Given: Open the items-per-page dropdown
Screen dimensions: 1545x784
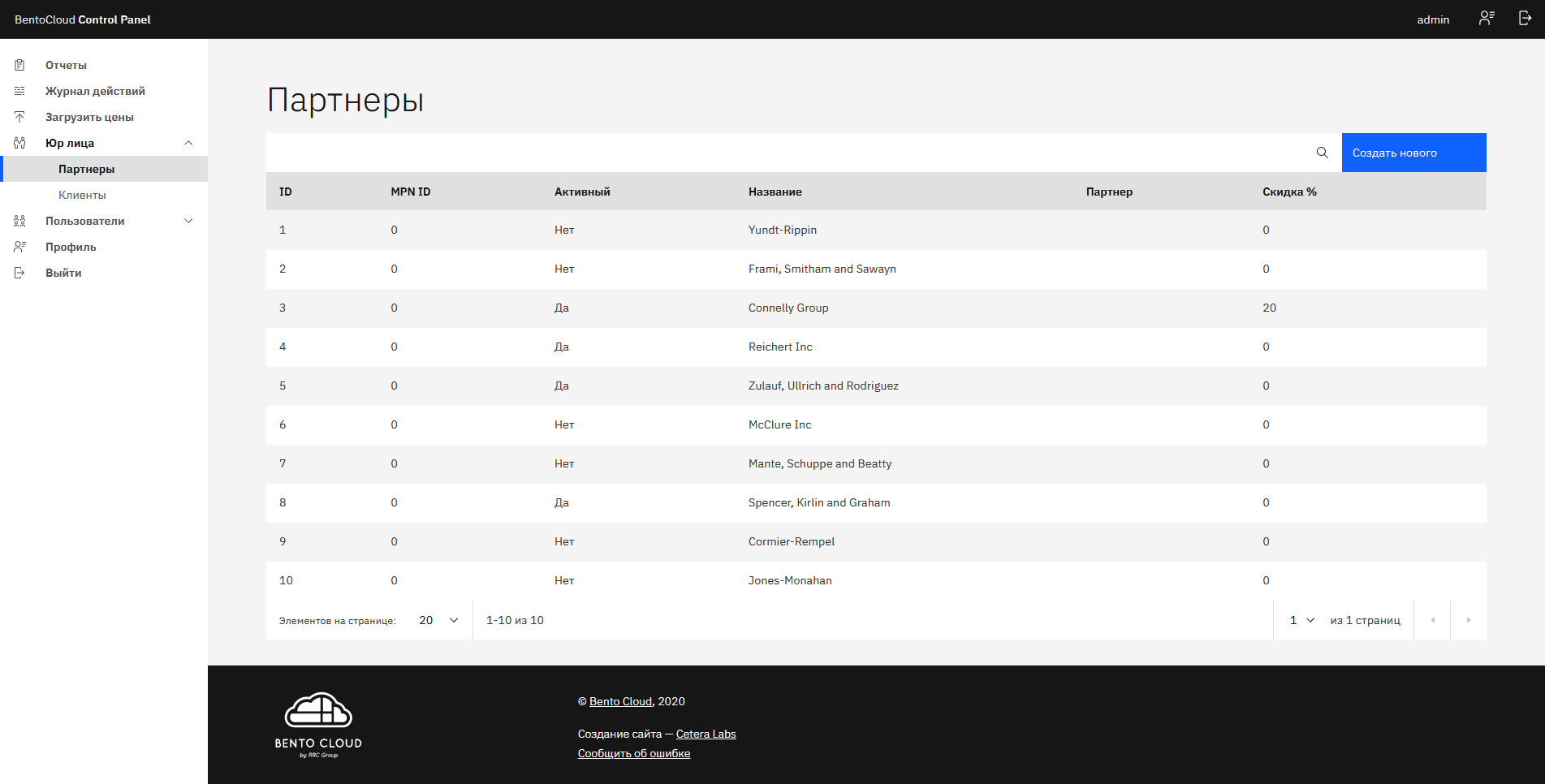Looking at the screenshot, I should (x=438, y=620).
